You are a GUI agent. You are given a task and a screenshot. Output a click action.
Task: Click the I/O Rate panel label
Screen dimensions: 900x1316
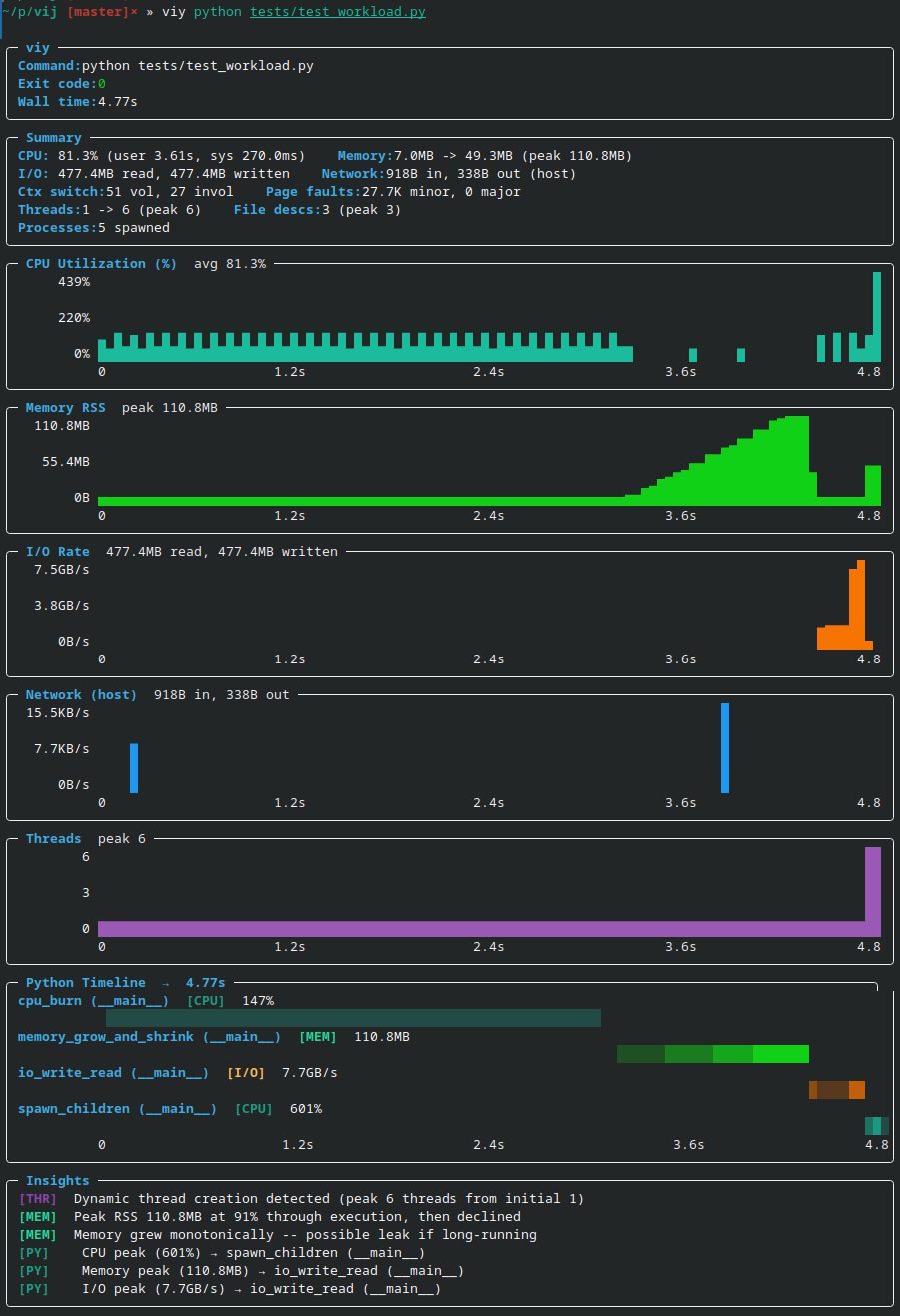coord(58,551)
